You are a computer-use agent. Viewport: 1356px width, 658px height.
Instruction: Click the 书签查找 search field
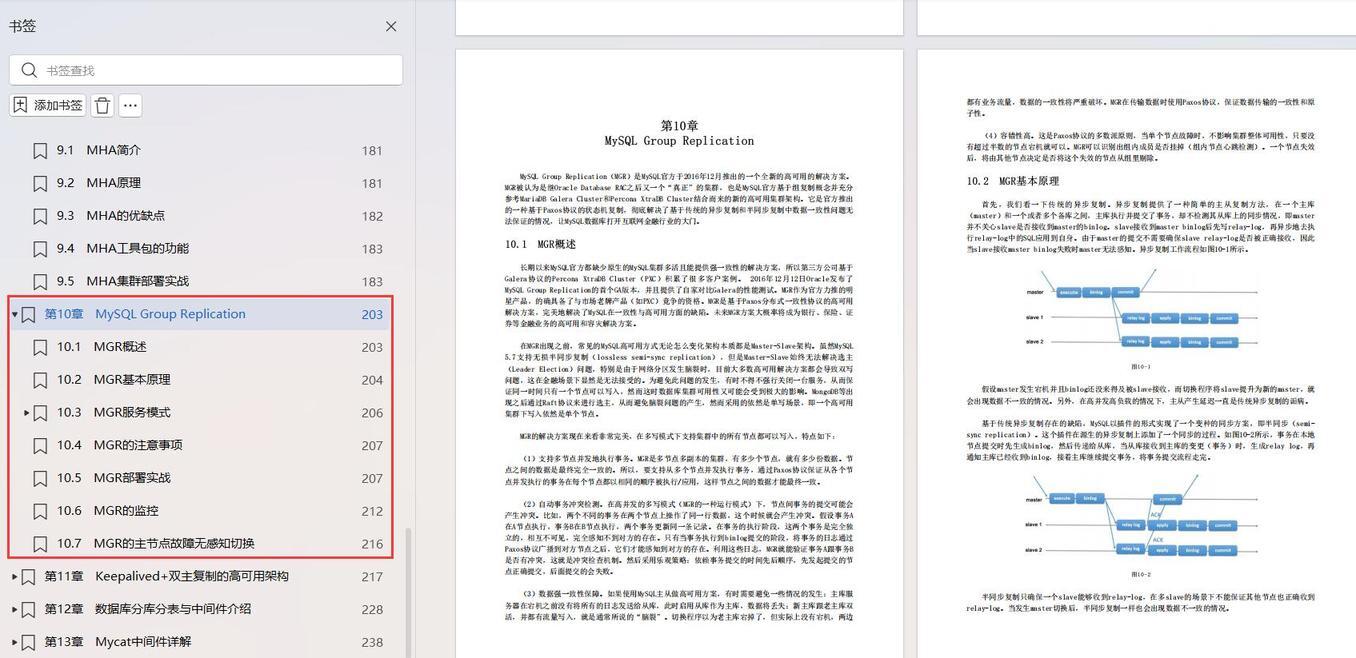click(206, 70)
